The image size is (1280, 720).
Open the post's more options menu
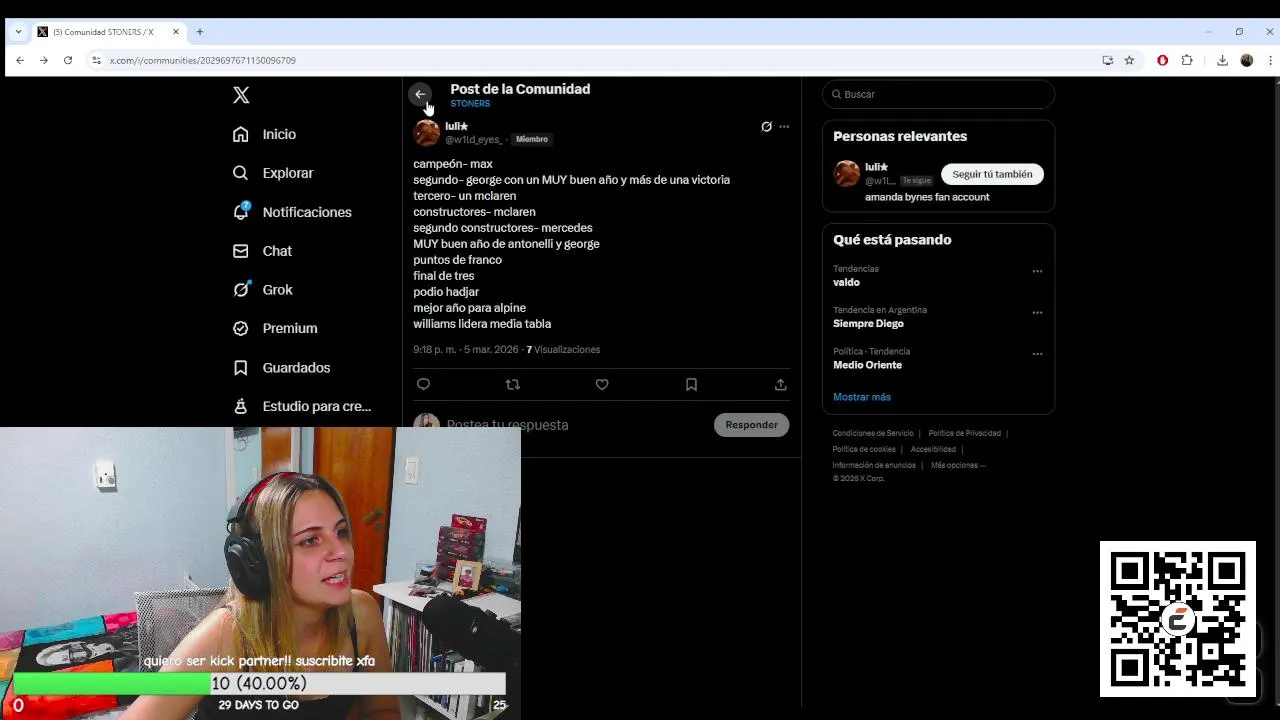(x=784, y=127)
